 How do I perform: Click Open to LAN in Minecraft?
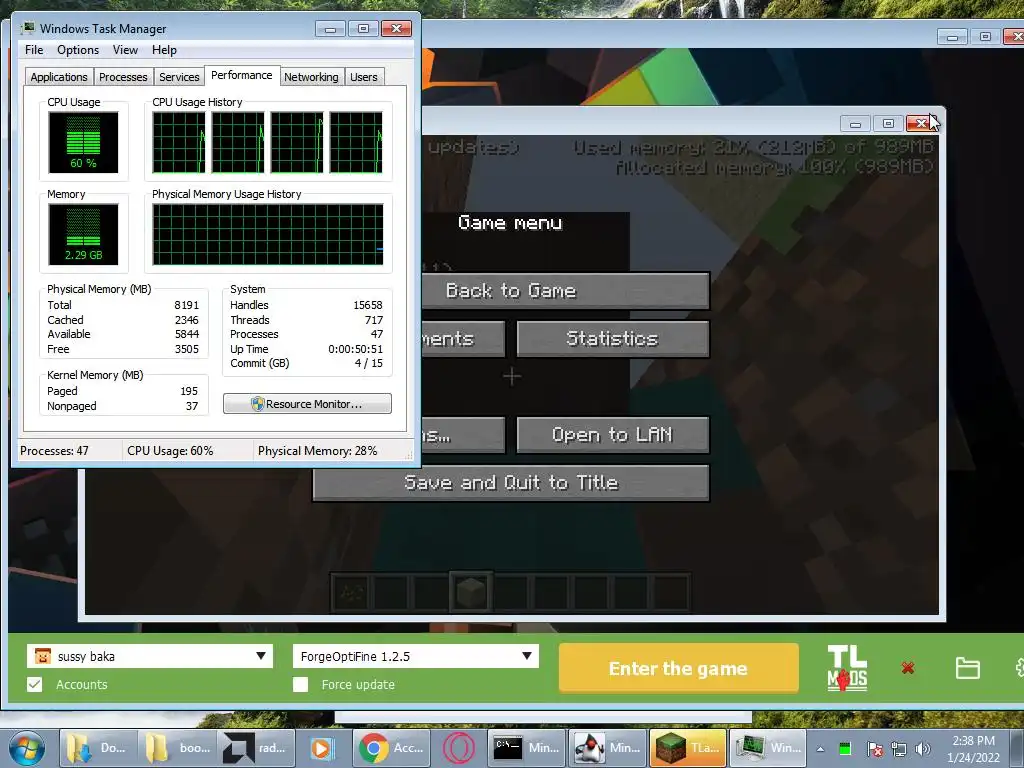613,434
